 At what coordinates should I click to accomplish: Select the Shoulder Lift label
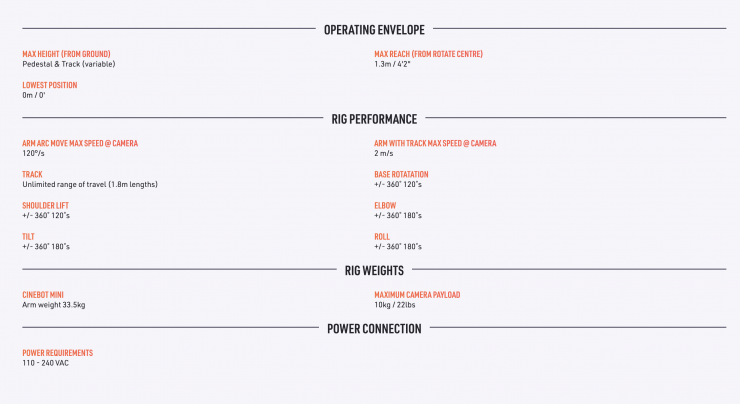[x=45, y=205]
